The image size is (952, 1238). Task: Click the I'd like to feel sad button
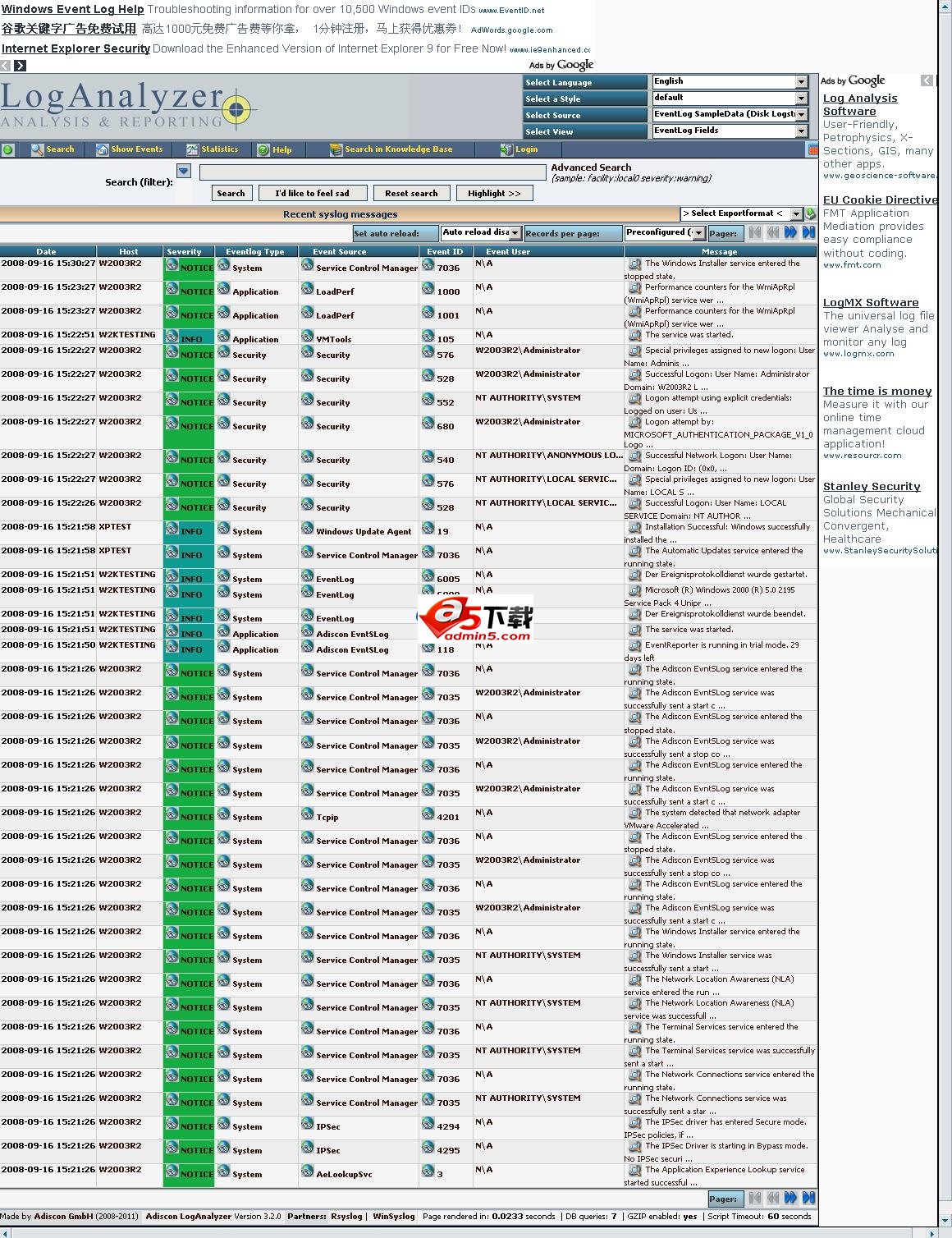(312, 193)
